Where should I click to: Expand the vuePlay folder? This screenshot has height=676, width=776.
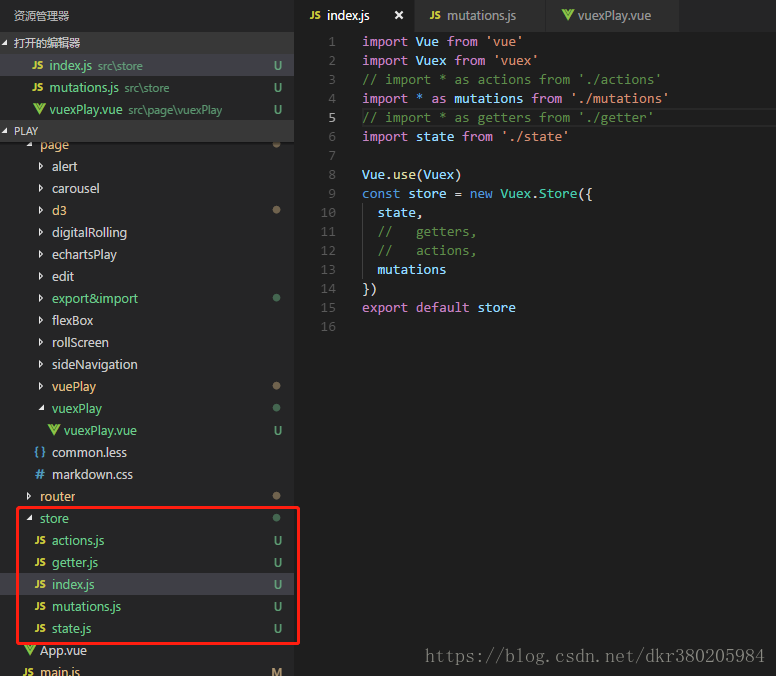coord(41,386)
